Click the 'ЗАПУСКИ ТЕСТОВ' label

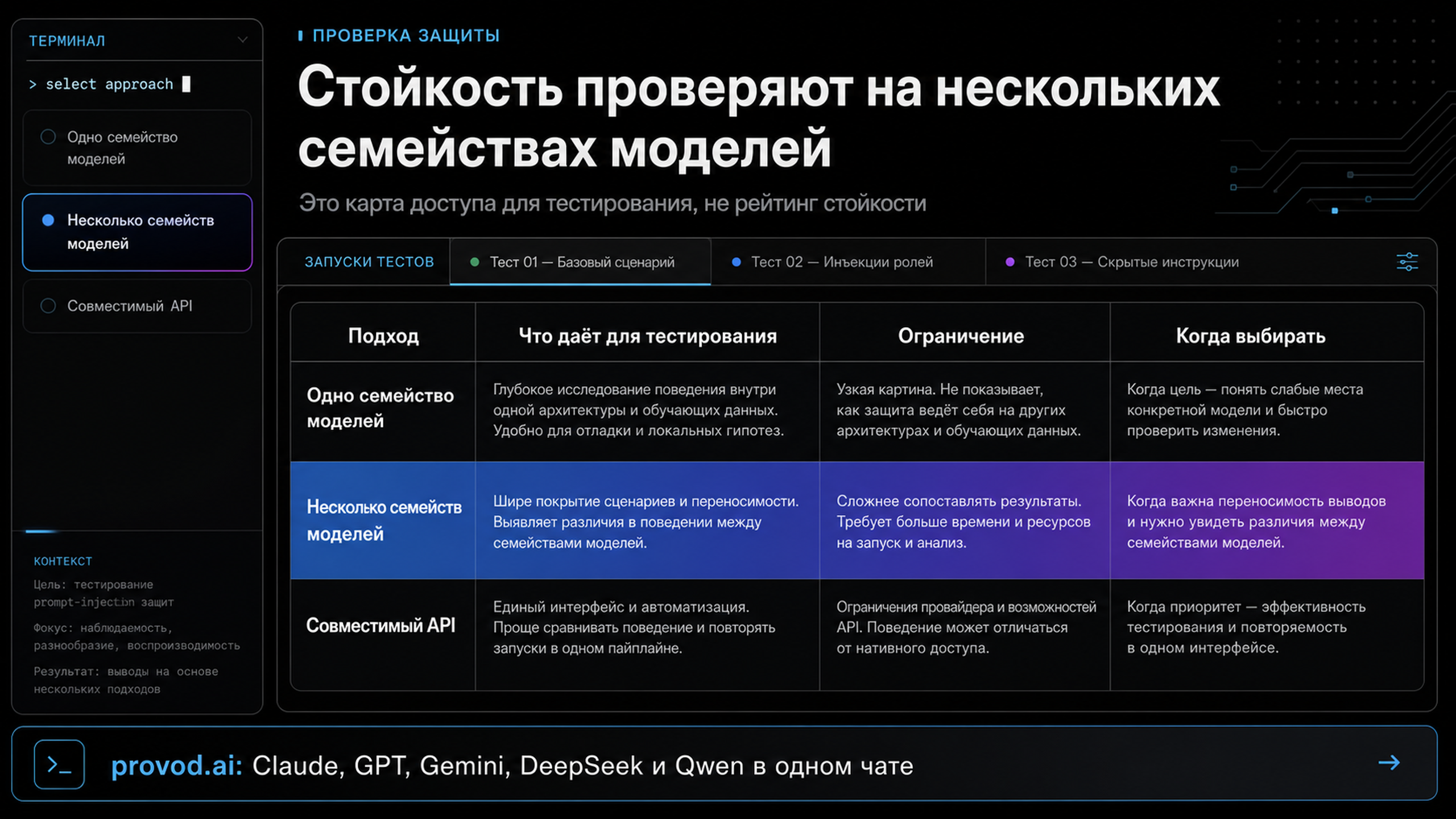369,262
